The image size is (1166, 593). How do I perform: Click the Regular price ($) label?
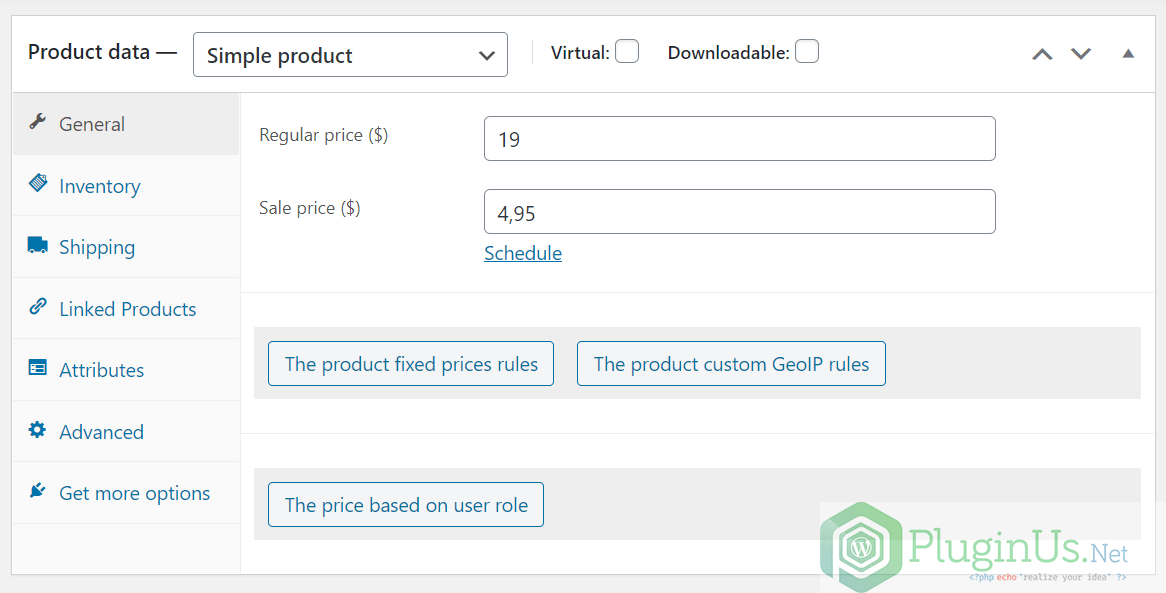[x=323, y=135]
